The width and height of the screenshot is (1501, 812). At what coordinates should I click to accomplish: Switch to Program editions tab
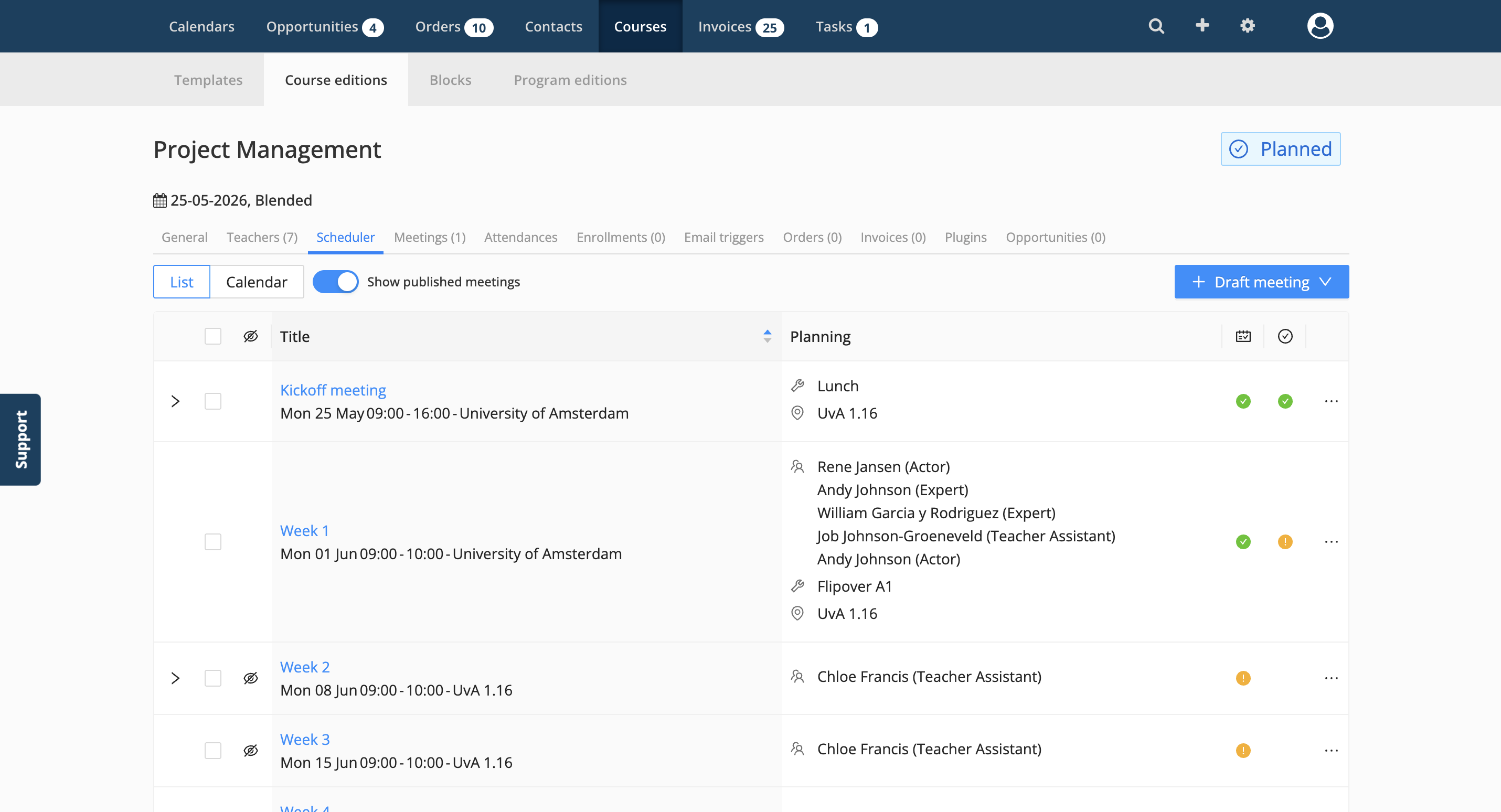(570, 80)
